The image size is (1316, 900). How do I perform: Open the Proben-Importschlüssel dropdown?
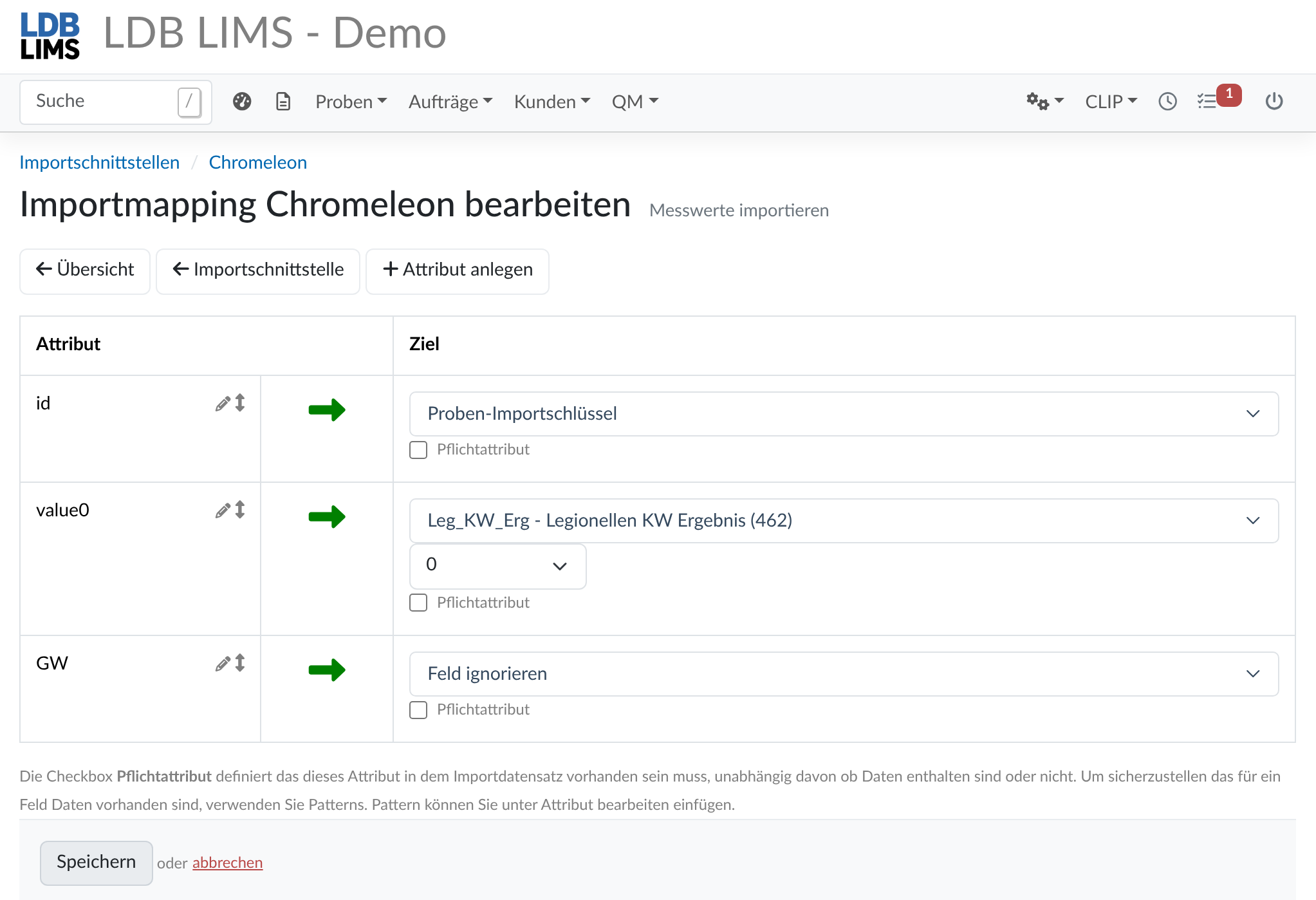844,414
